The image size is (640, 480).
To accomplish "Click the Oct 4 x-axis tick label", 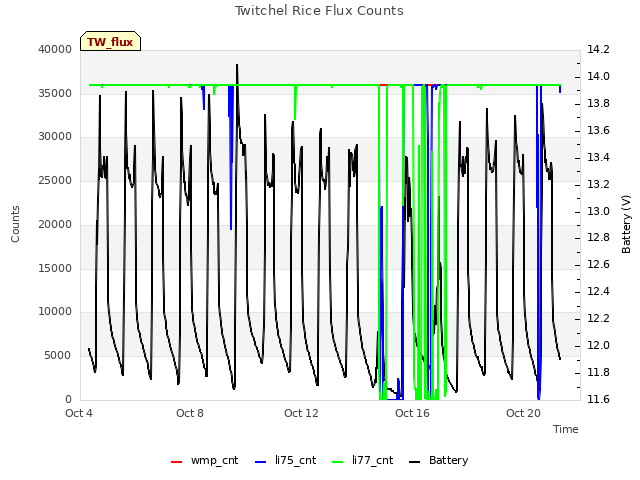I will (79, 413).
